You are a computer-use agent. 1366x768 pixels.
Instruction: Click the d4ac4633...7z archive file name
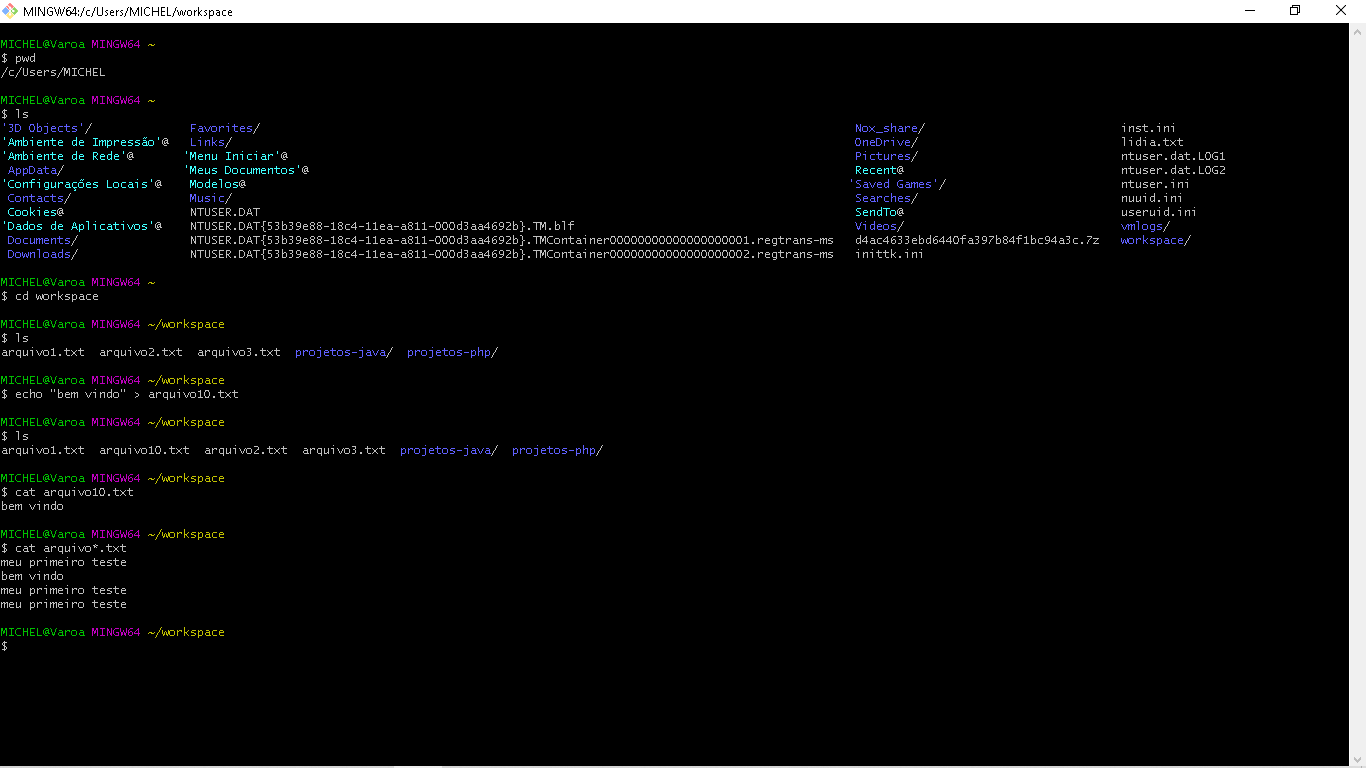pyautogui.click(x=977, y=240)
